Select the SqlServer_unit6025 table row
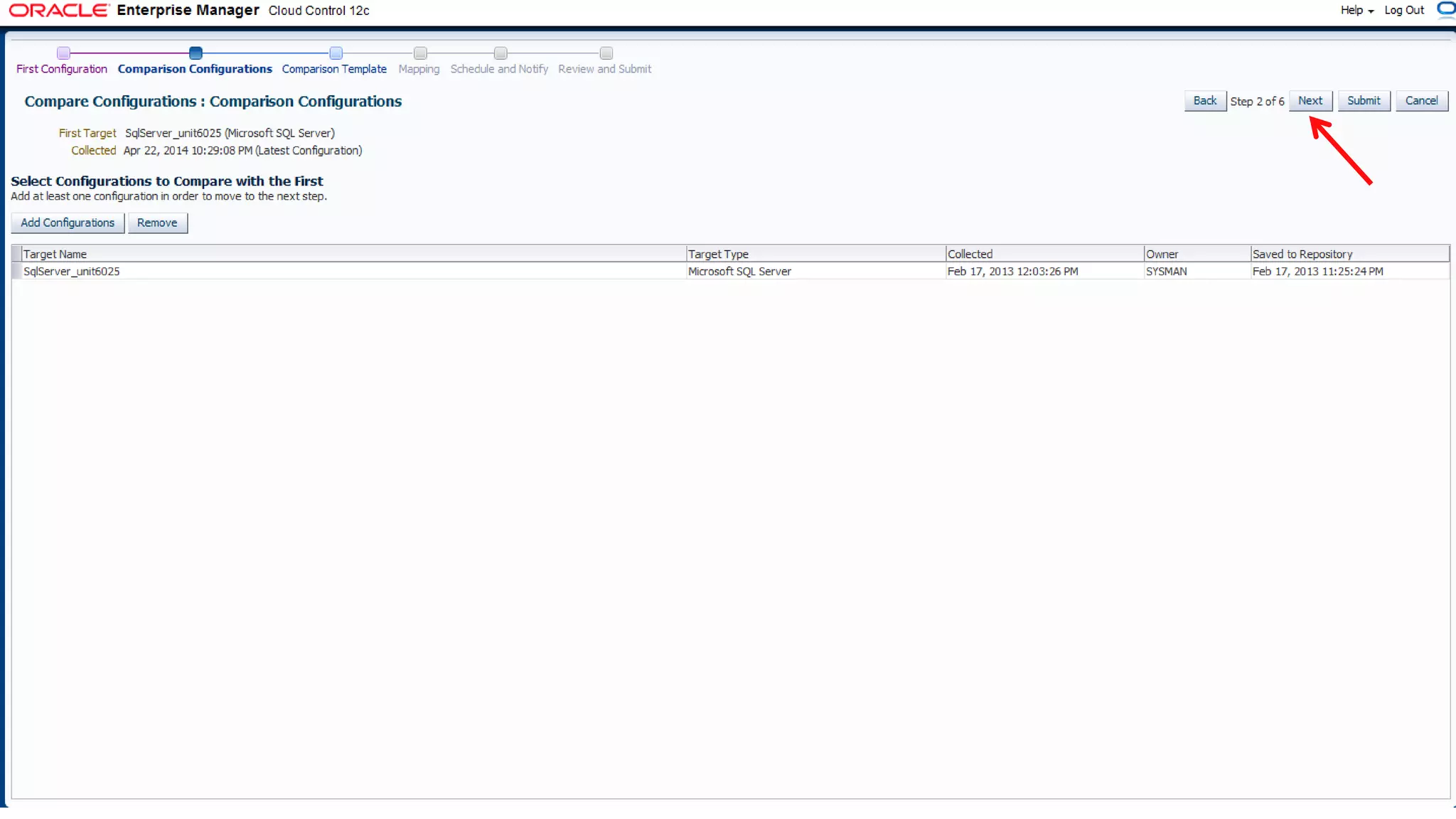Viewport: 1456px width, 819px height. 730,272
